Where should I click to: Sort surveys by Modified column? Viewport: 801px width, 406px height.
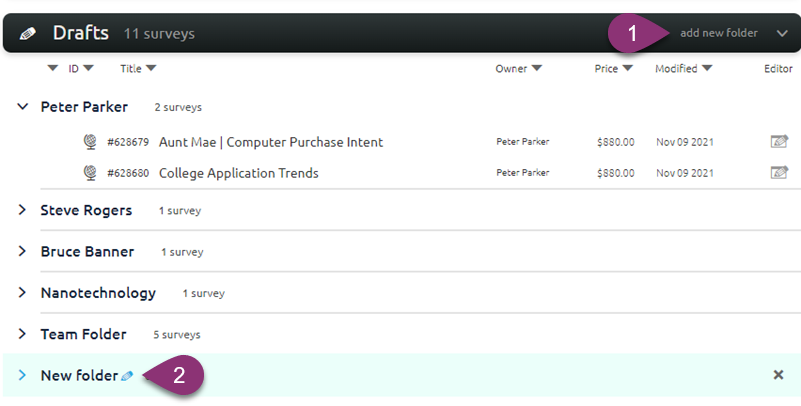click(x=683, y=69)
